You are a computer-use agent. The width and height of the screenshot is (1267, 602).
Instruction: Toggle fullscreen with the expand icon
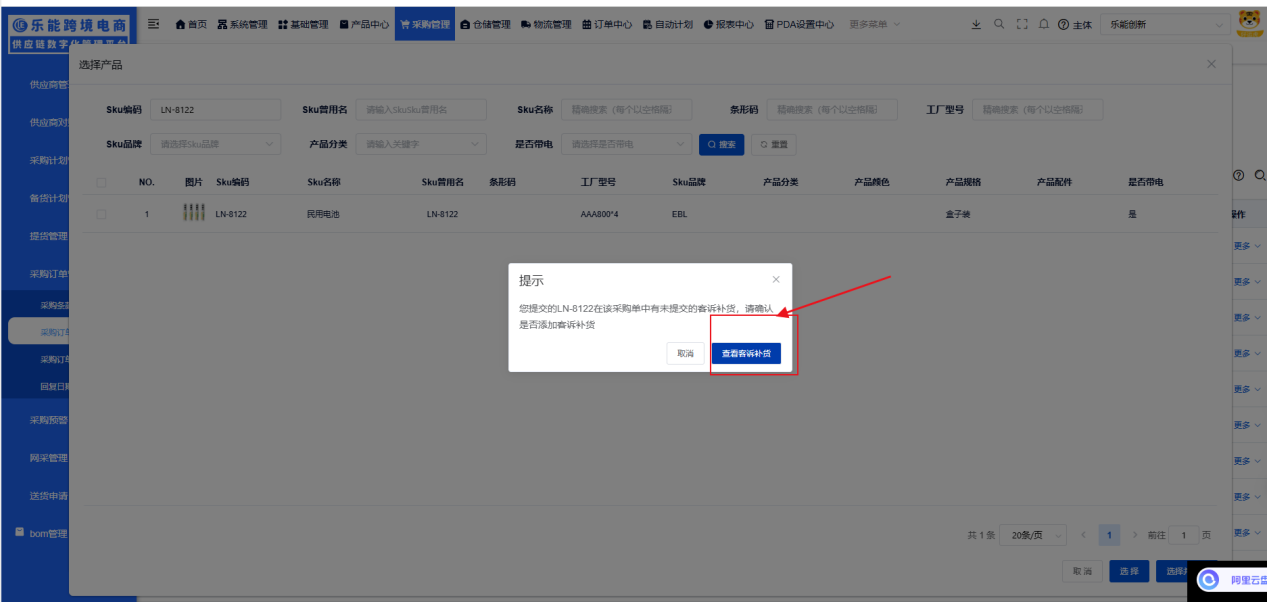[1022, 24]
